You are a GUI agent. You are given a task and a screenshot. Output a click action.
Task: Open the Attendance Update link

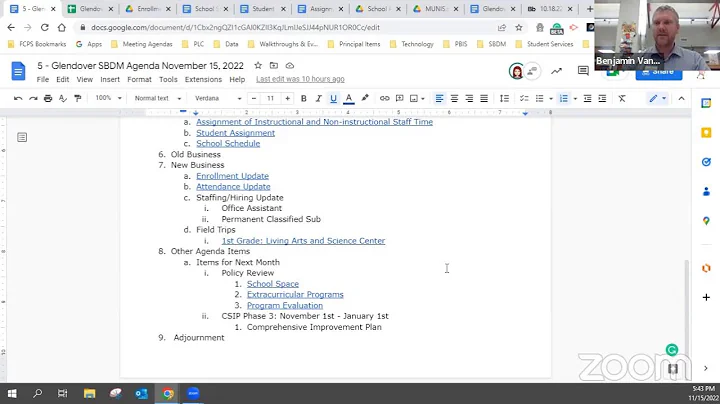(233, 186)
